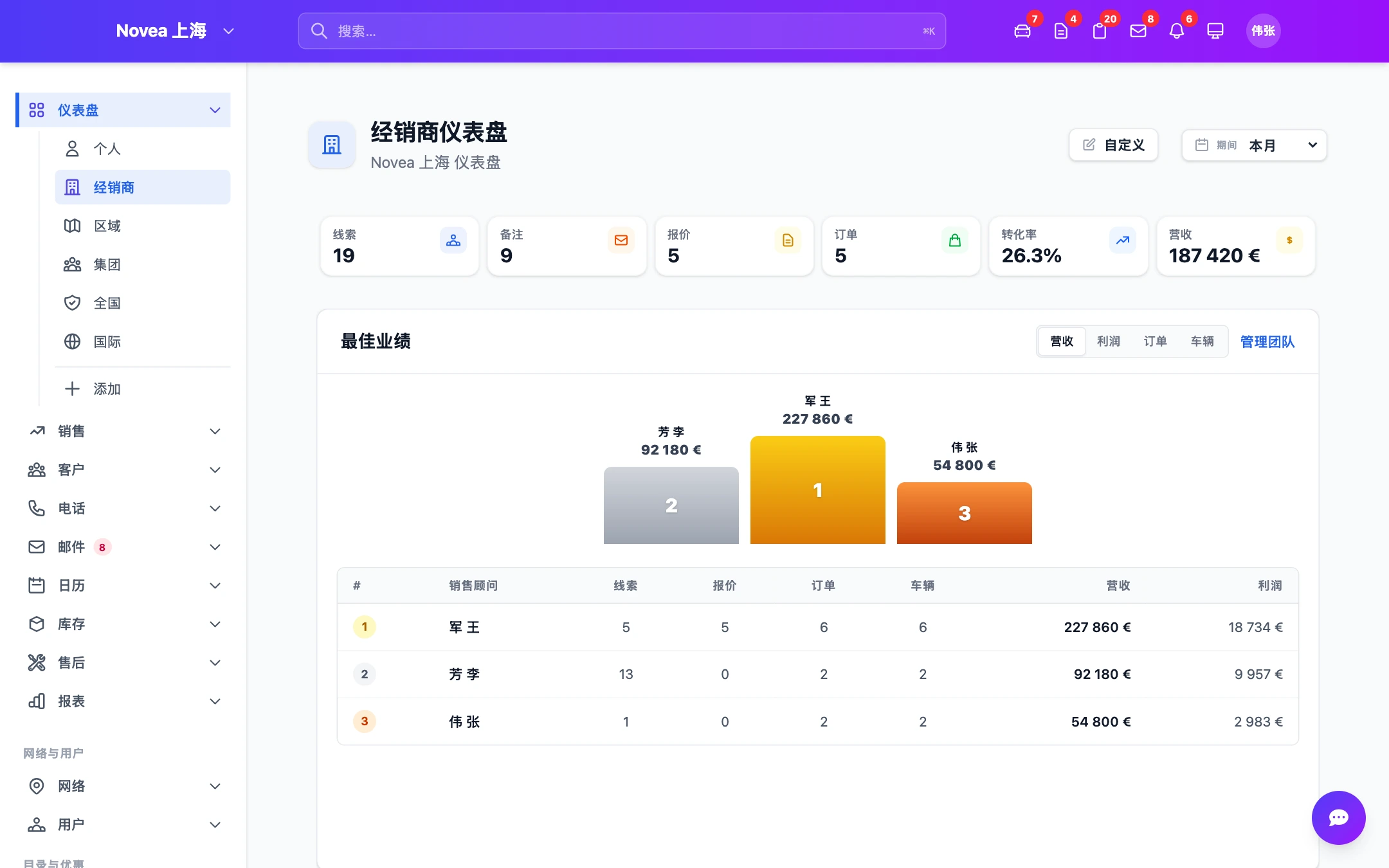Collapse the 仪表盘 section chevron
The height and width of the screenshot is (868, 1389).
click(215, 110)
